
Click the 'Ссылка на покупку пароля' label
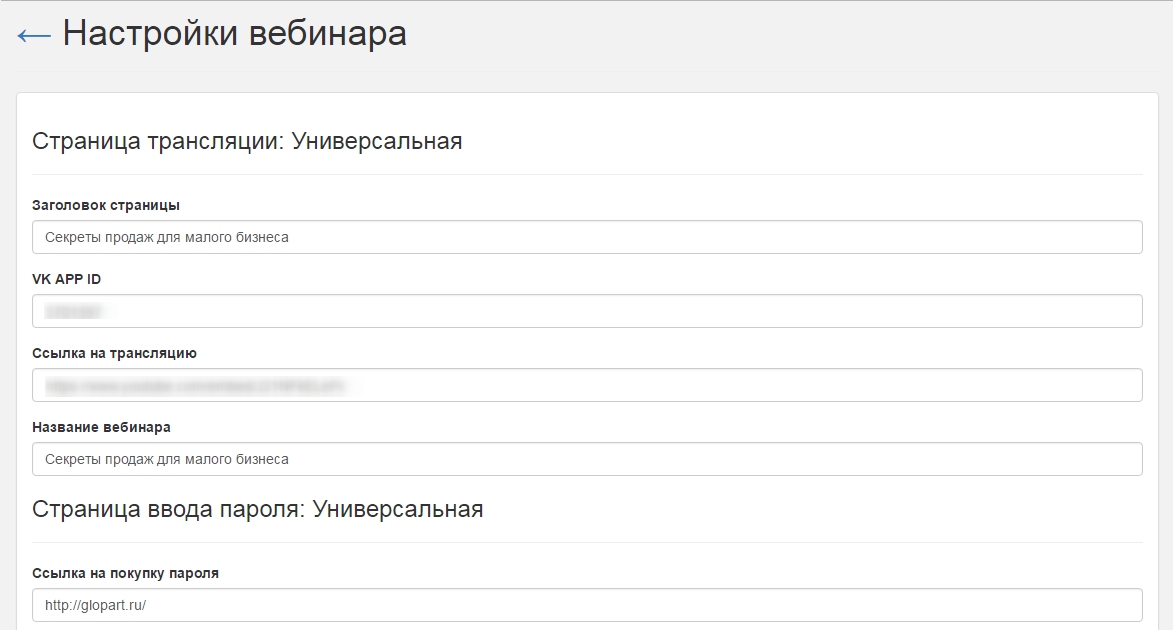point(125,573)
